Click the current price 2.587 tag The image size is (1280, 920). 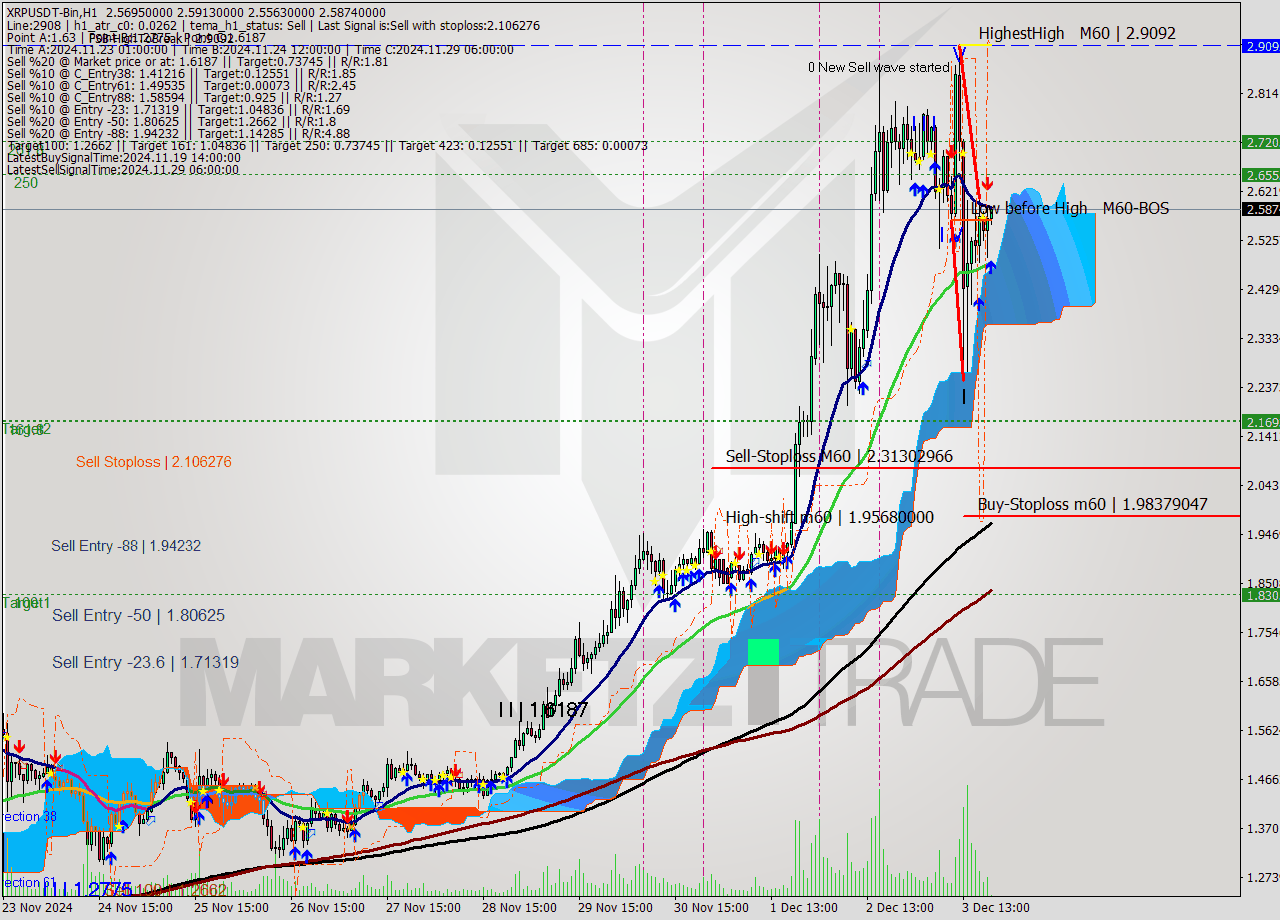click(1260, 209)
